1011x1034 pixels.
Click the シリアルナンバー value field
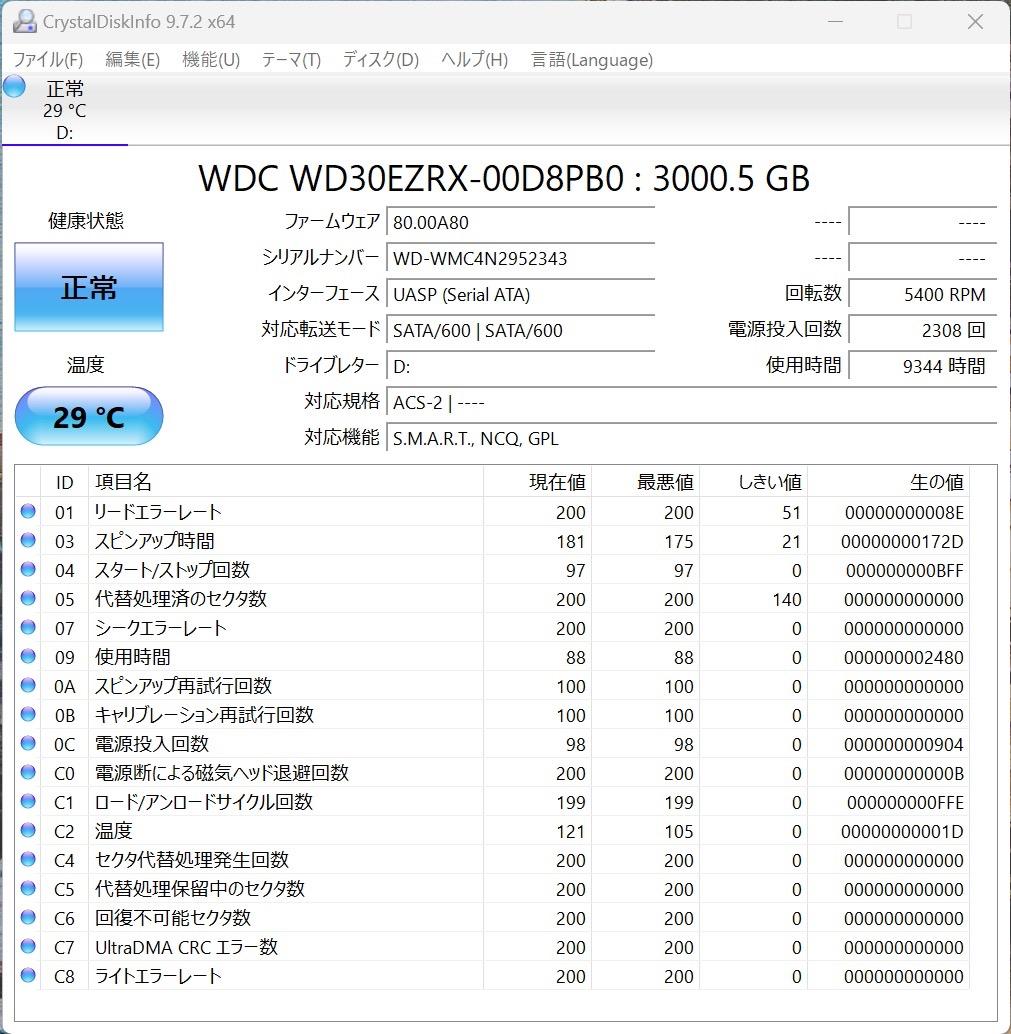coord(520,258)
